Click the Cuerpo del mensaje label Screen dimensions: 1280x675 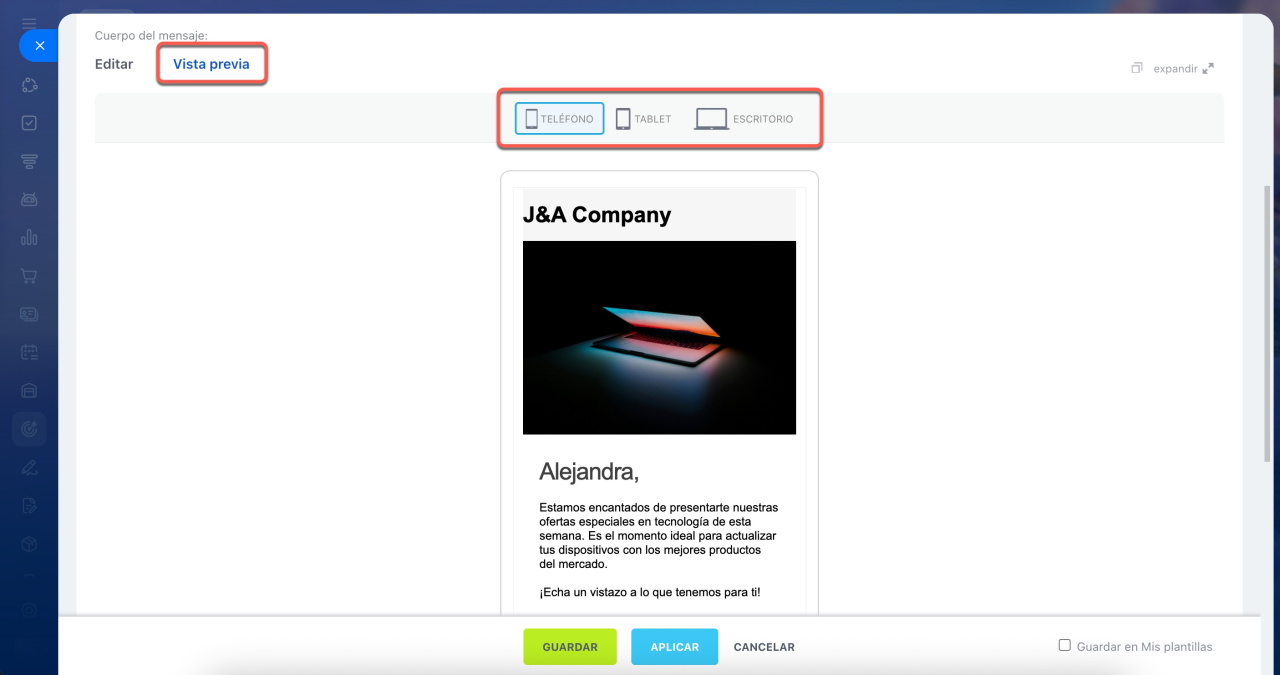tap(151, 36)
